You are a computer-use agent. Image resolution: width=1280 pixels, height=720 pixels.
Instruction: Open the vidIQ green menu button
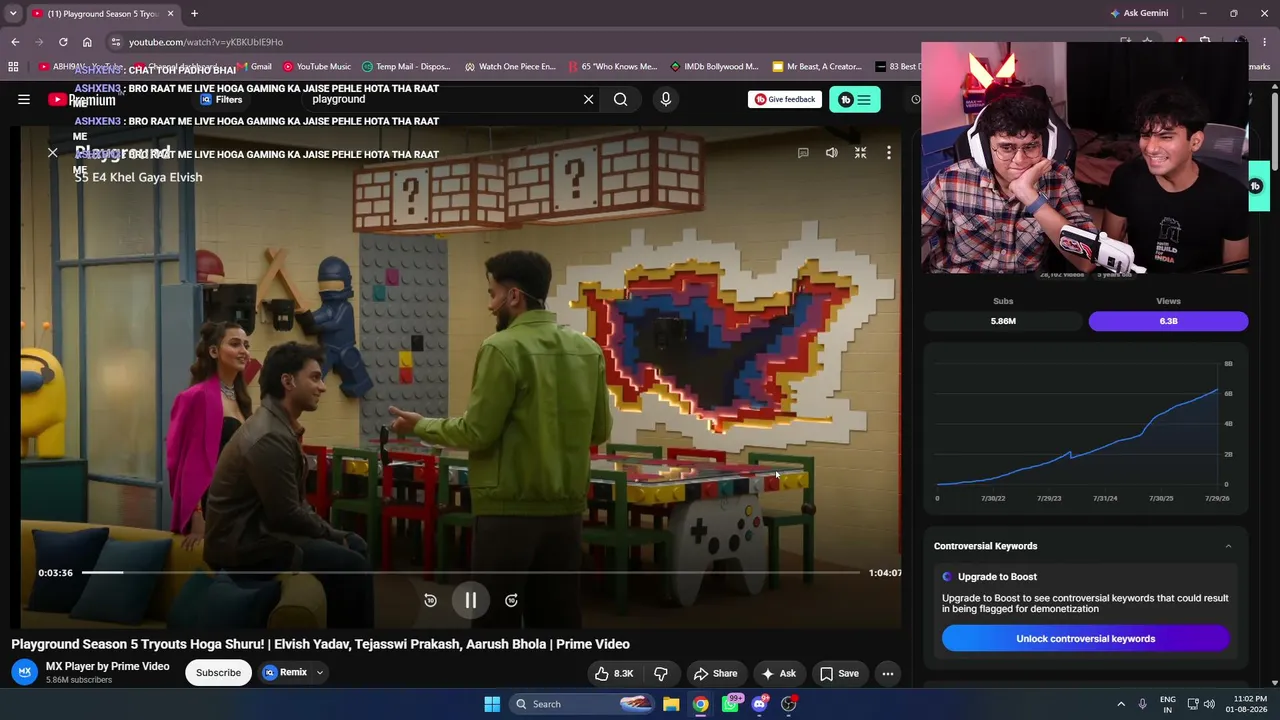(x=855, y=99)
